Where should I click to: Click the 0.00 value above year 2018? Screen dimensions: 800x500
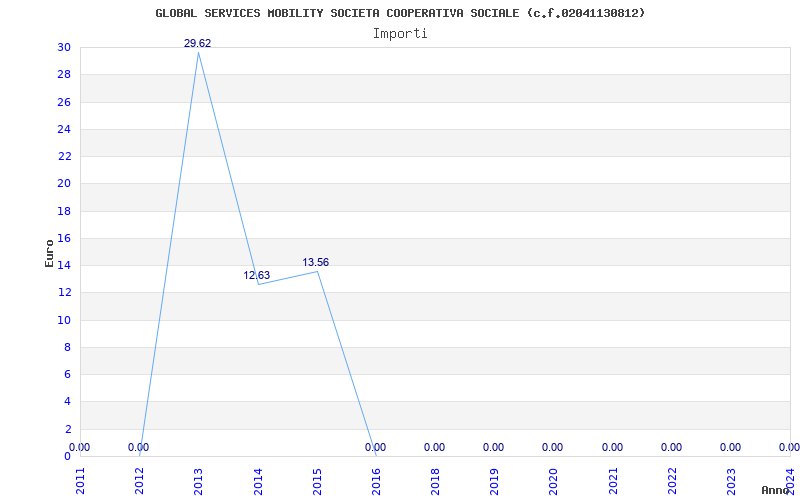click(x=435, y=447)
